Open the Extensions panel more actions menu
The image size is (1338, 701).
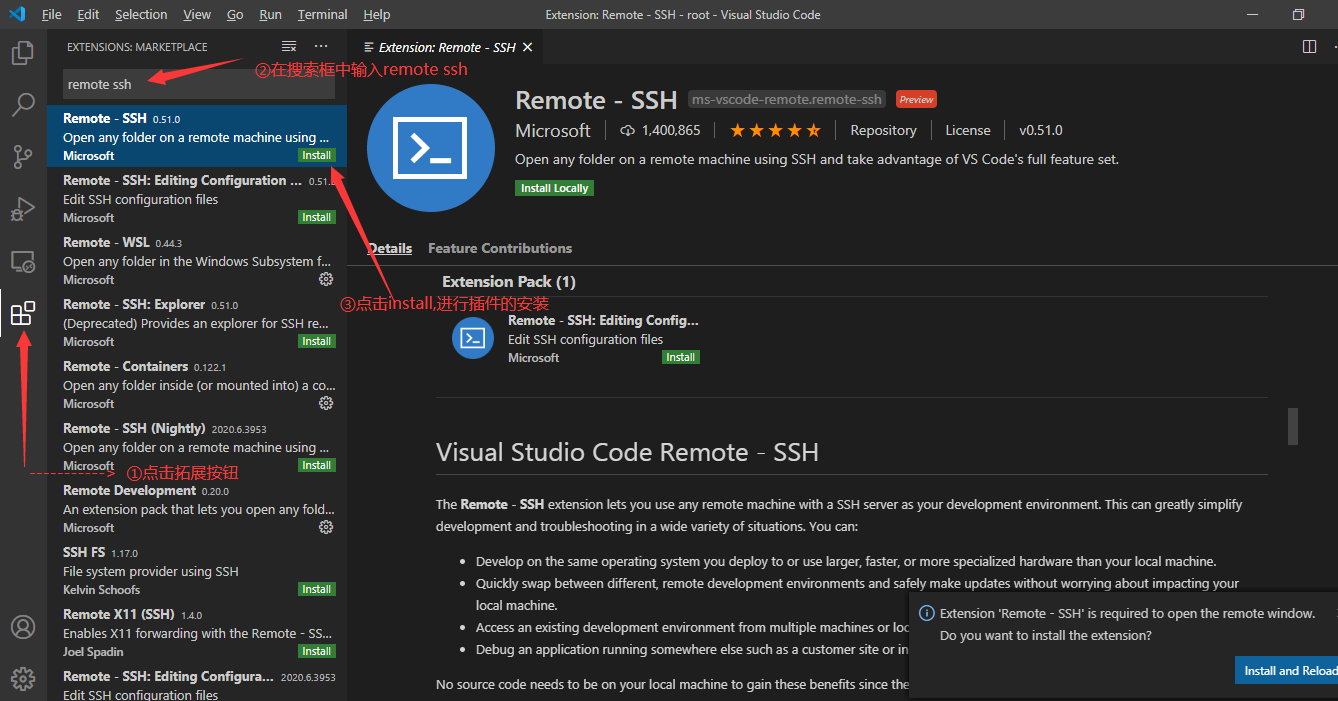[320, 45]
